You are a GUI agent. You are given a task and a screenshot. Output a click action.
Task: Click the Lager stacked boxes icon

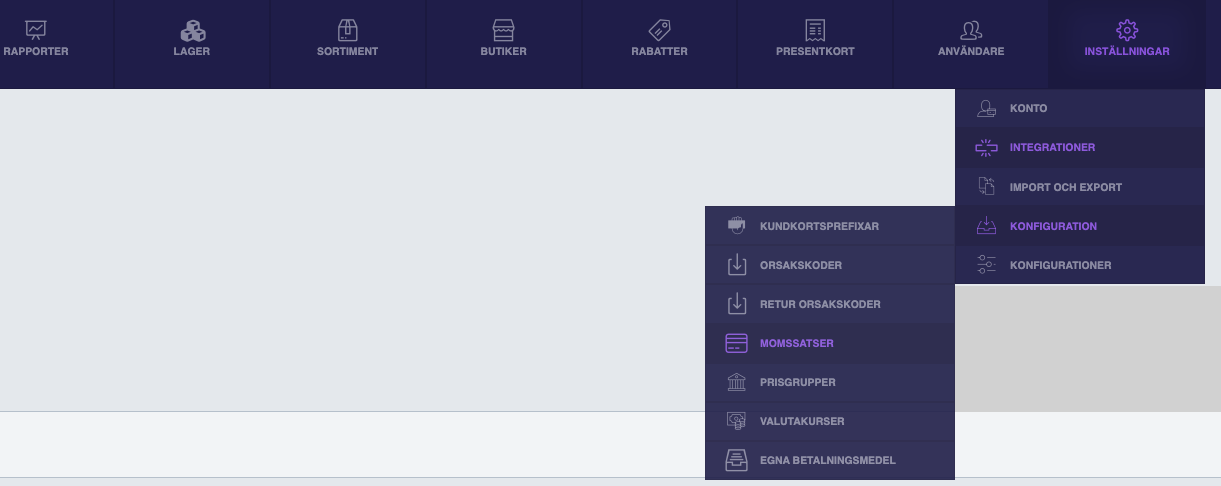193,31
